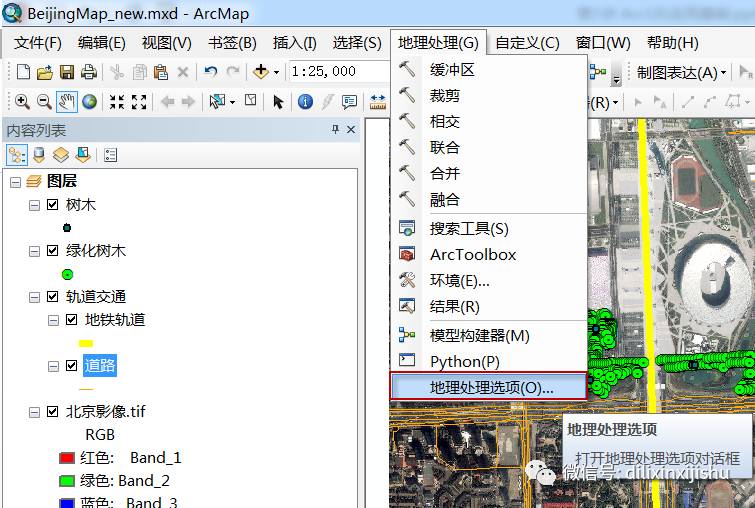Collapse the 轨道交通 group layer
Image resolution: width=755 pixels, height=508 pixels.
pyautogui.click(x=34, y=298)
